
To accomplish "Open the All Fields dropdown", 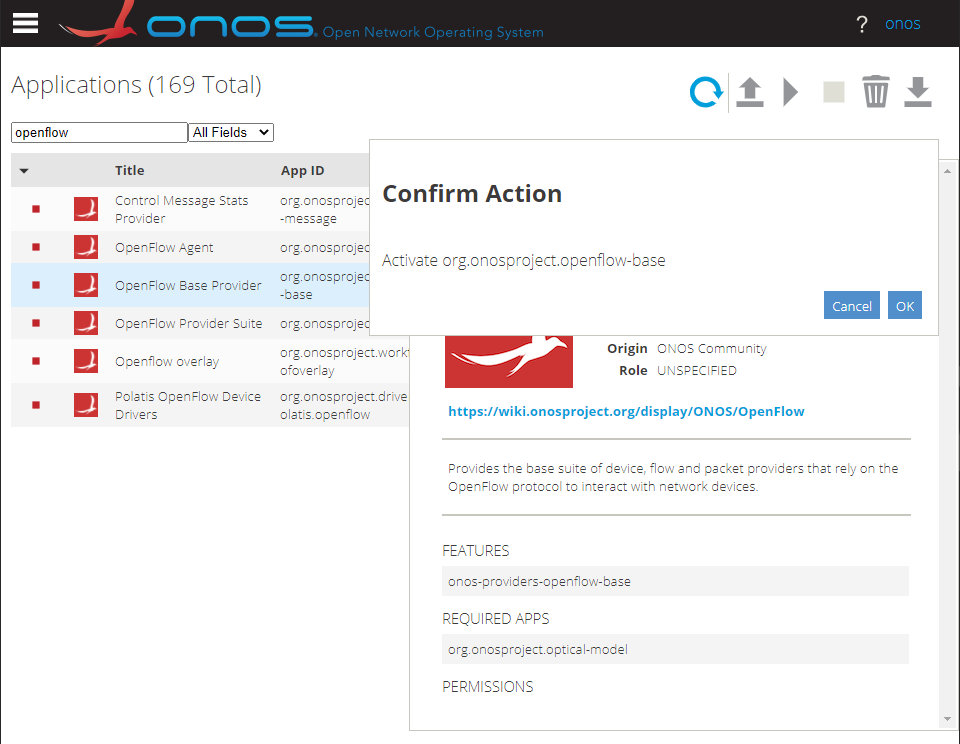I will pos(231,132).
